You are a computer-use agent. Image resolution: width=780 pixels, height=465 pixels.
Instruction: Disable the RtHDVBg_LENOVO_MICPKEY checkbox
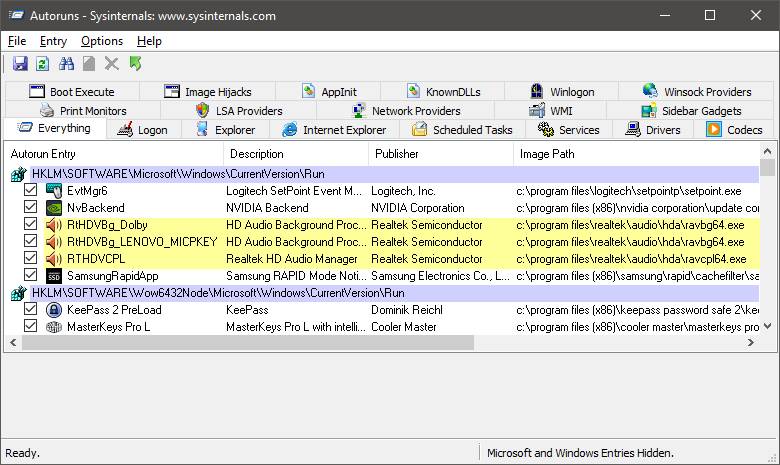30,241
